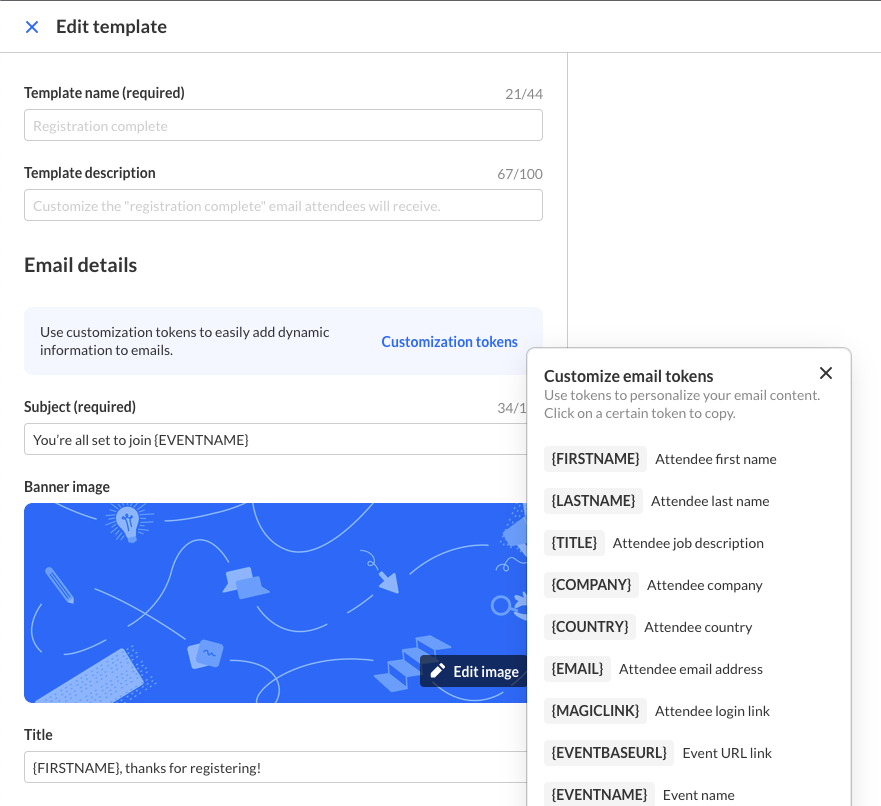Viewport: 881px width, 806px height.
Task: Click the 'Attendee job description' text
Action: pos(688,543)
